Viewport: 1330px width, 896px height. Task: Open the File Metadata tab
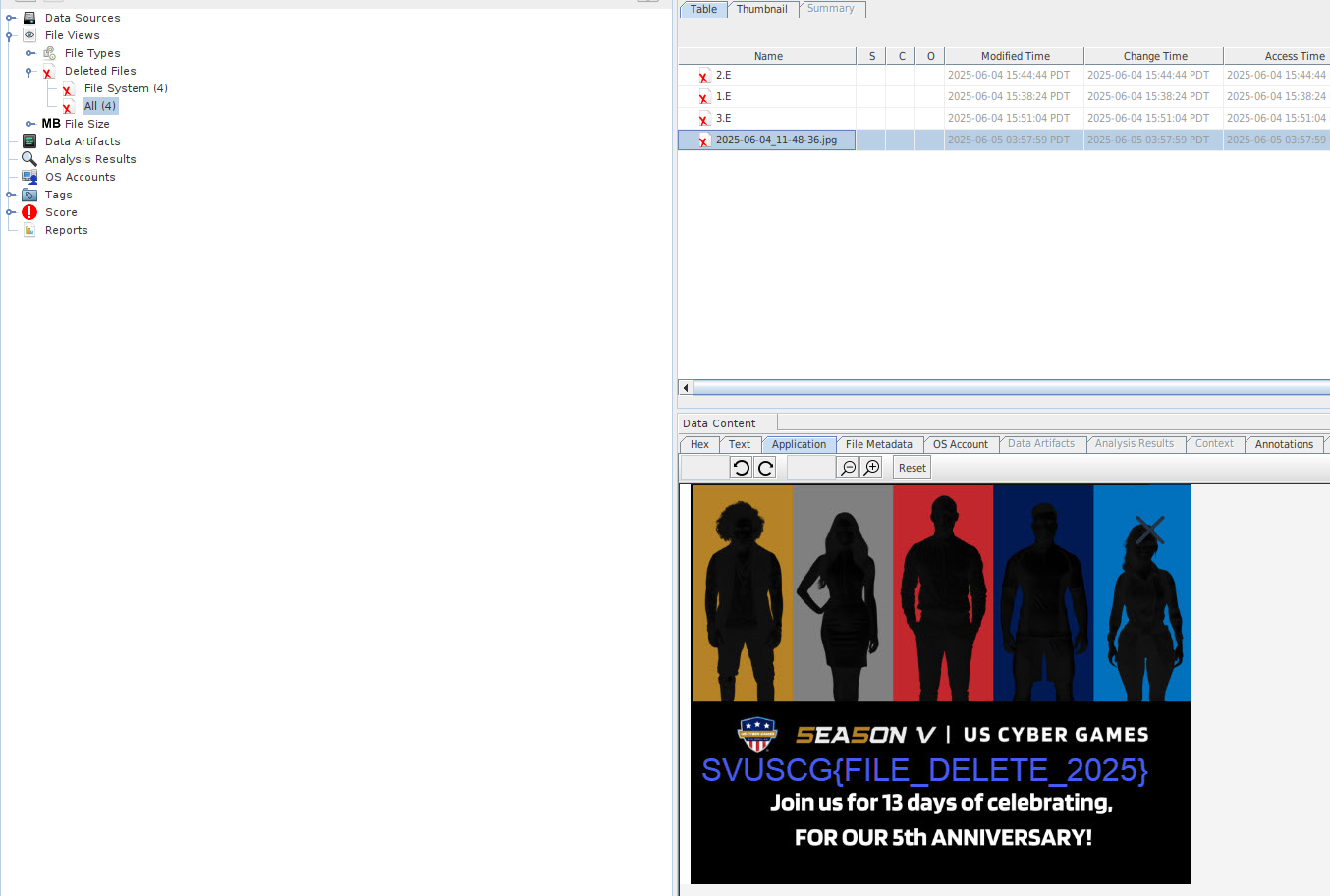tap(878, 444)
